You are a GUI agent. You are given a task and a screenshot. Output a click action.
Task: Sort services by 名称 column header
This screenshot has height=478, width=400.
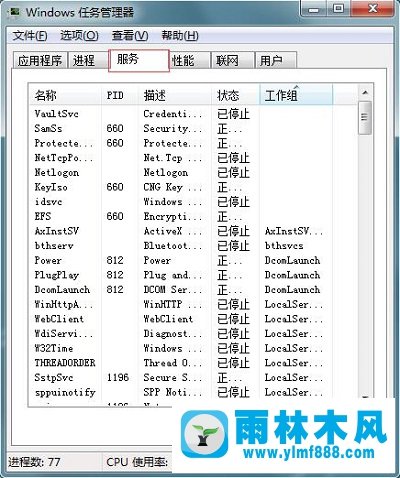click(x=65, y=95)
